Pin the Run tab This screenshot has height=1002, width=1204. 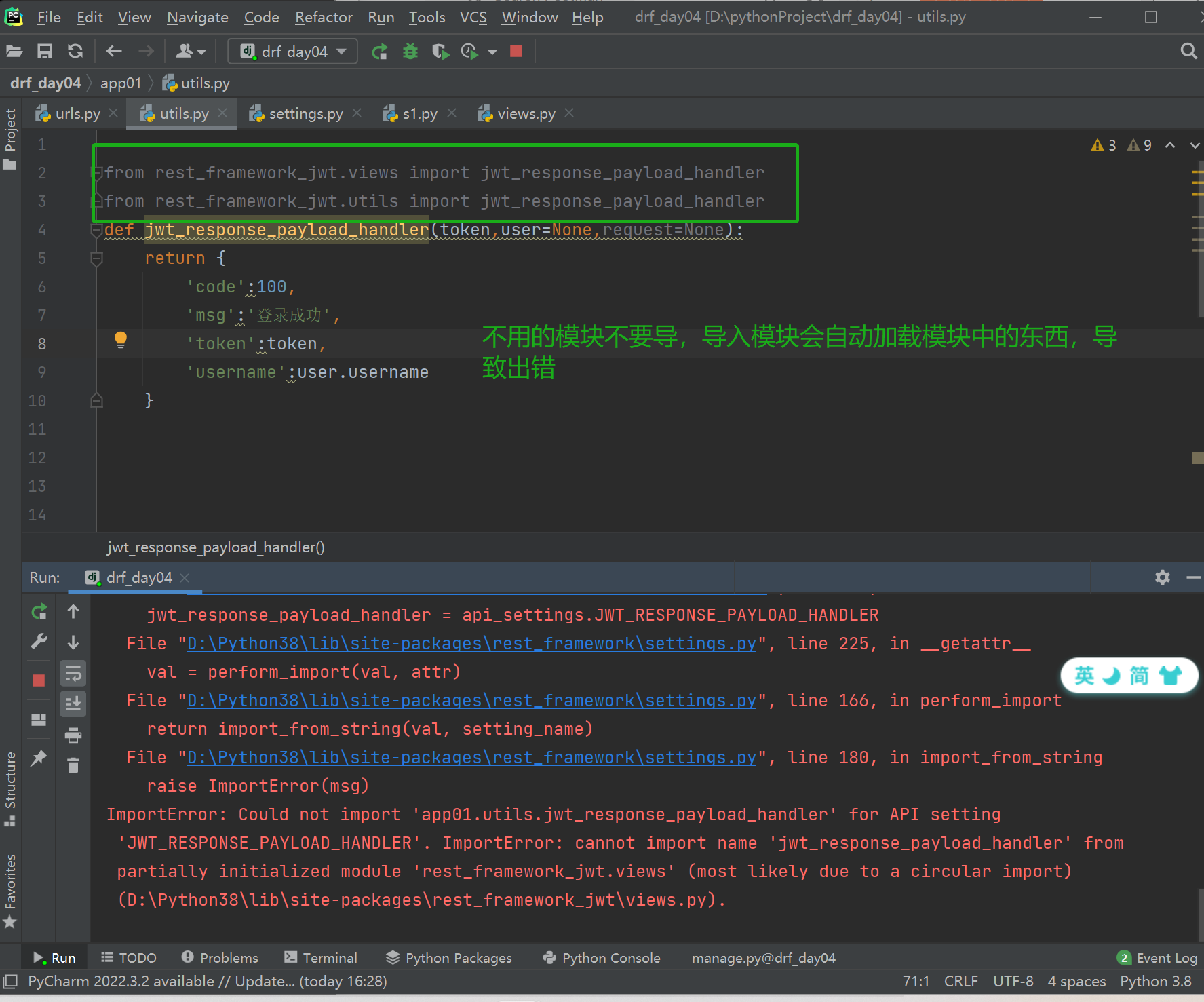click(39, 758)
